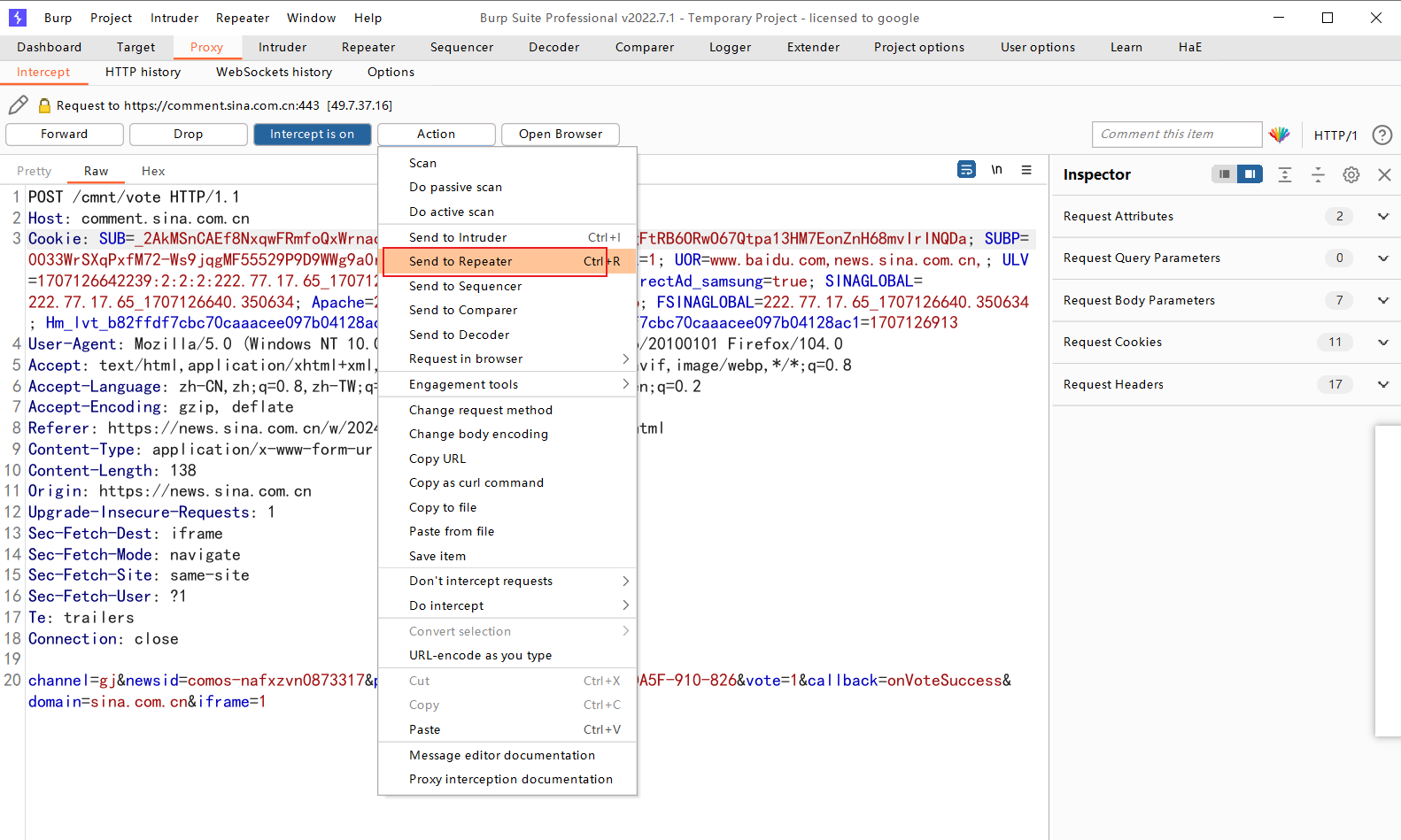Switch editor to Hex view

click(x=153, y=172)
